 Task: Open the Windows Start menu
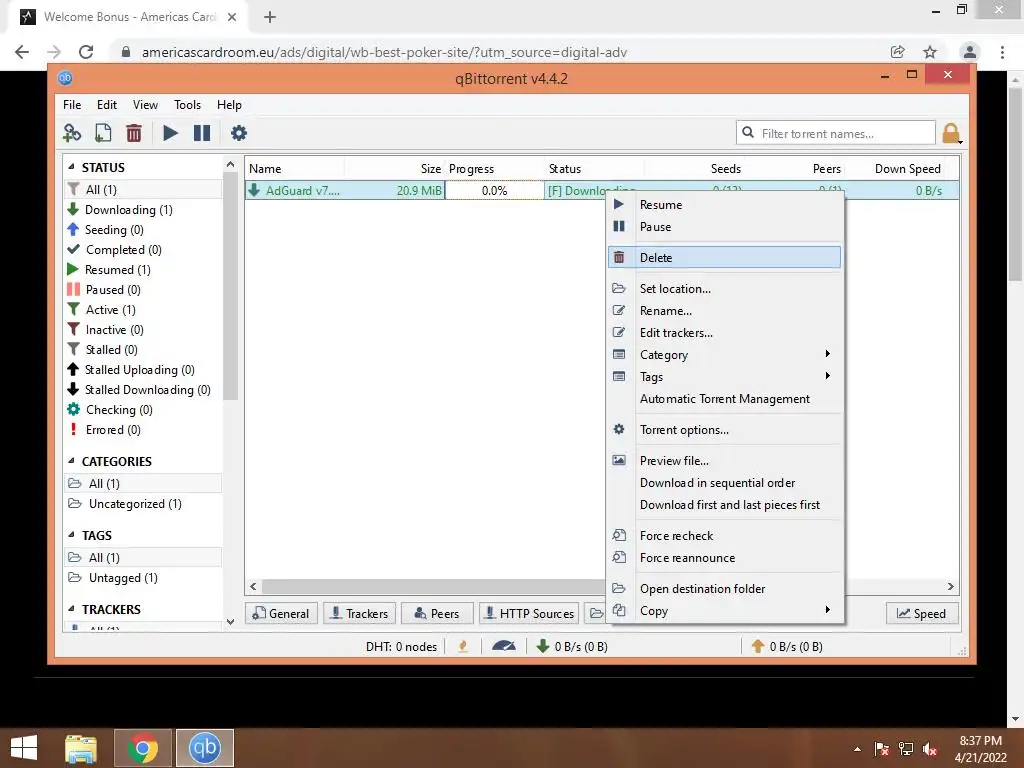(x=24, y=748)
